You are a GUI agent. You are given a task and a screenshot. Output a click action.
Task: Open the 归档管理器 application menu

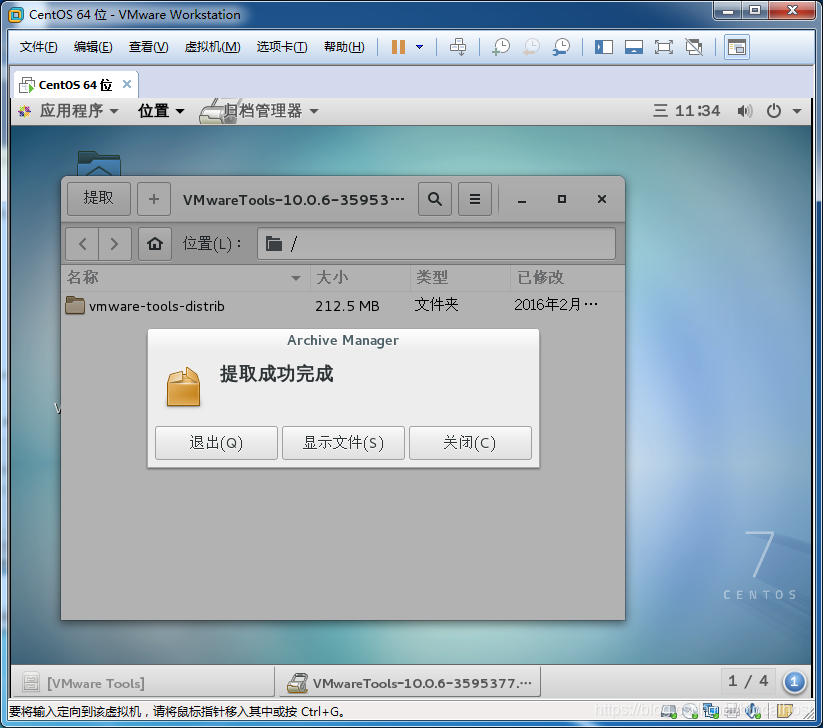click(259, 111)
